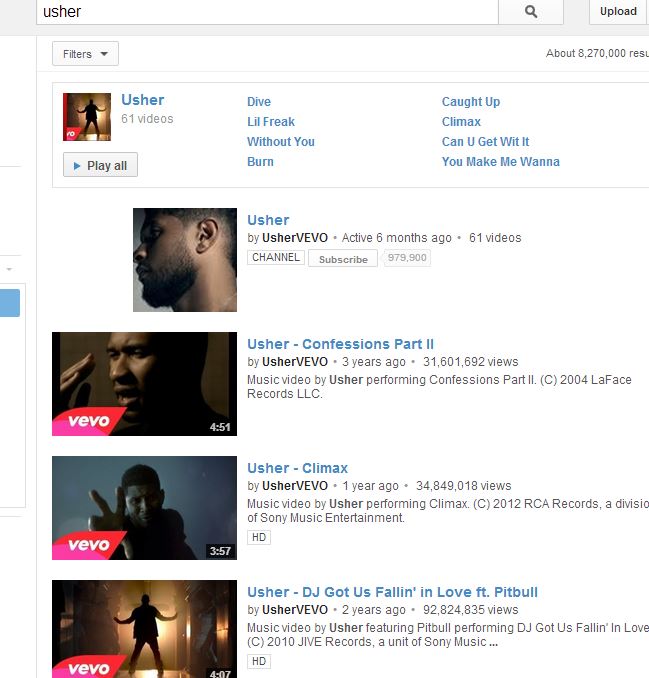Viewport: 649px width, 678px height.
Task: Click the magnifying glass search button
Action: click(x=531, y=12)
